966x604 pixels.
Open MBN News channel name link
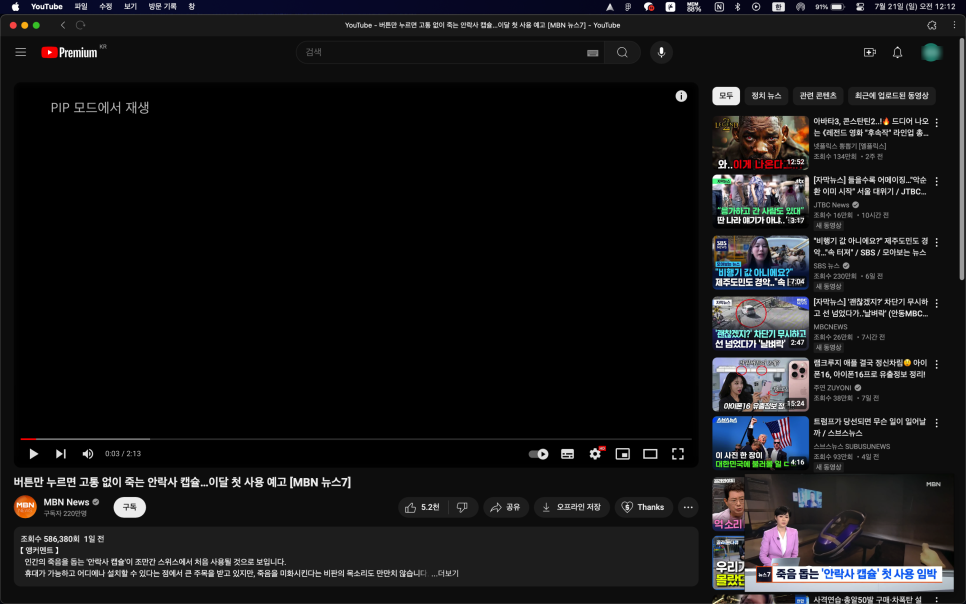[x=67, y=502]
